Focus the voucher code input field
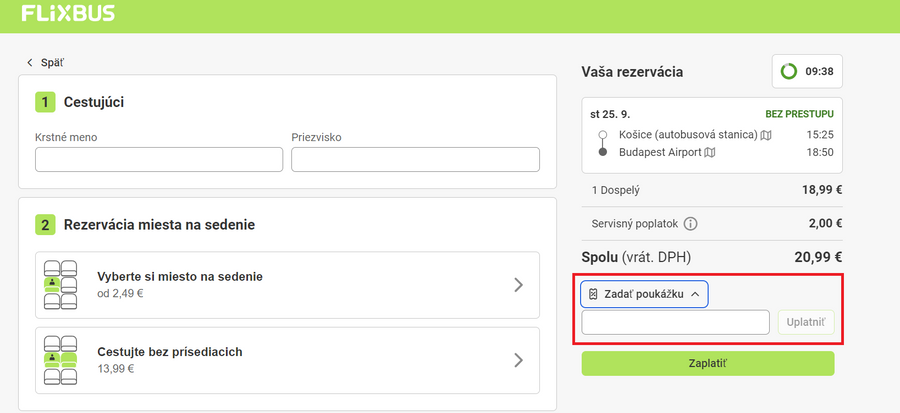Viewport: 900px width, 413px height. click(675, 322)
